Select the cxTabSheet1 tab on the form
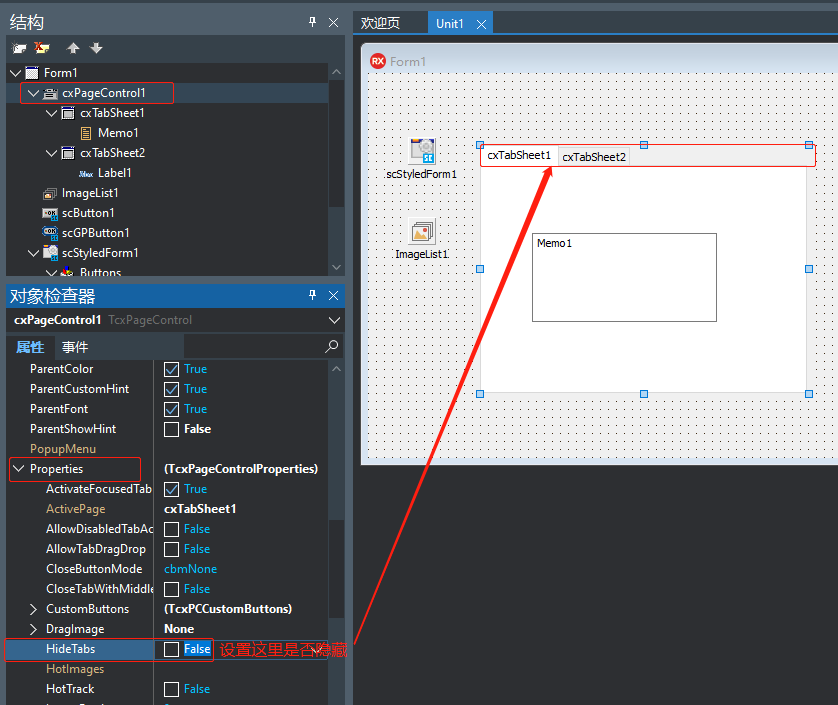This screenshot has width=838, height=705. (x=519, y=156)
